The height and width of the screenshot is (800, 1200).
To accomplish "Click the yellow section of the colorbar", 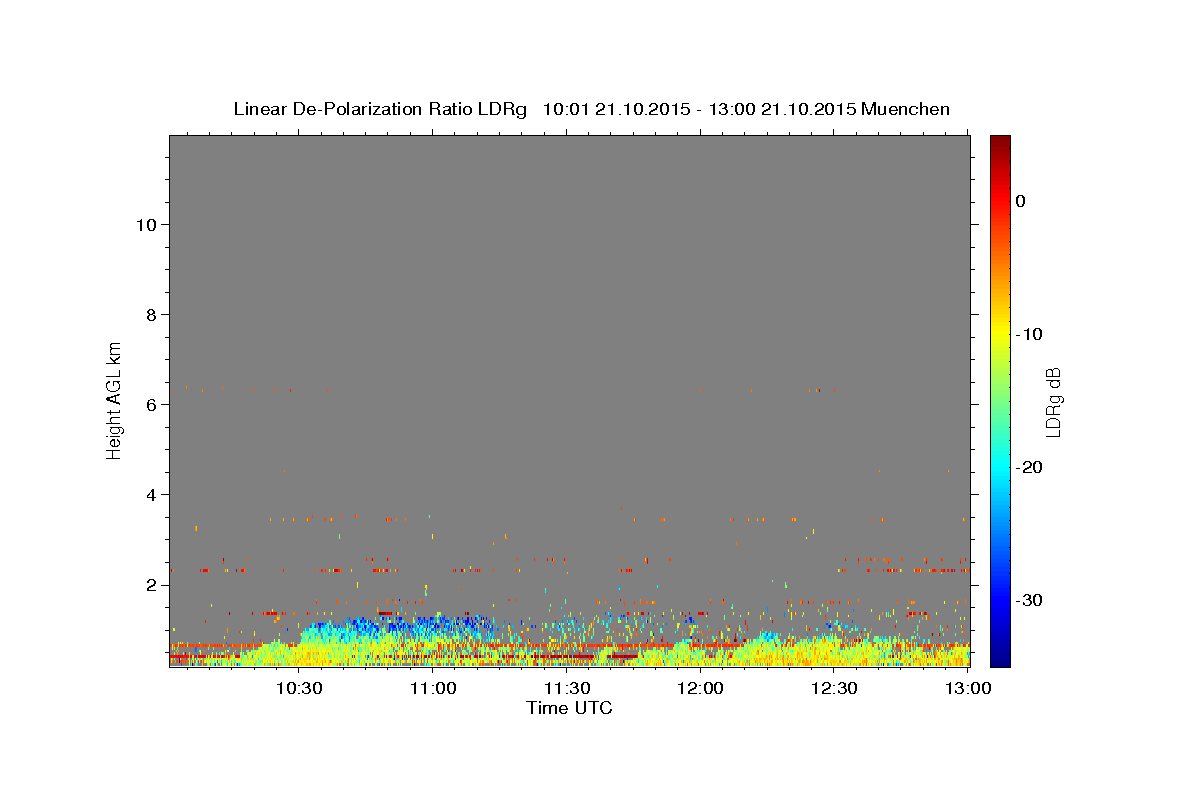I will coord(1000,334).
